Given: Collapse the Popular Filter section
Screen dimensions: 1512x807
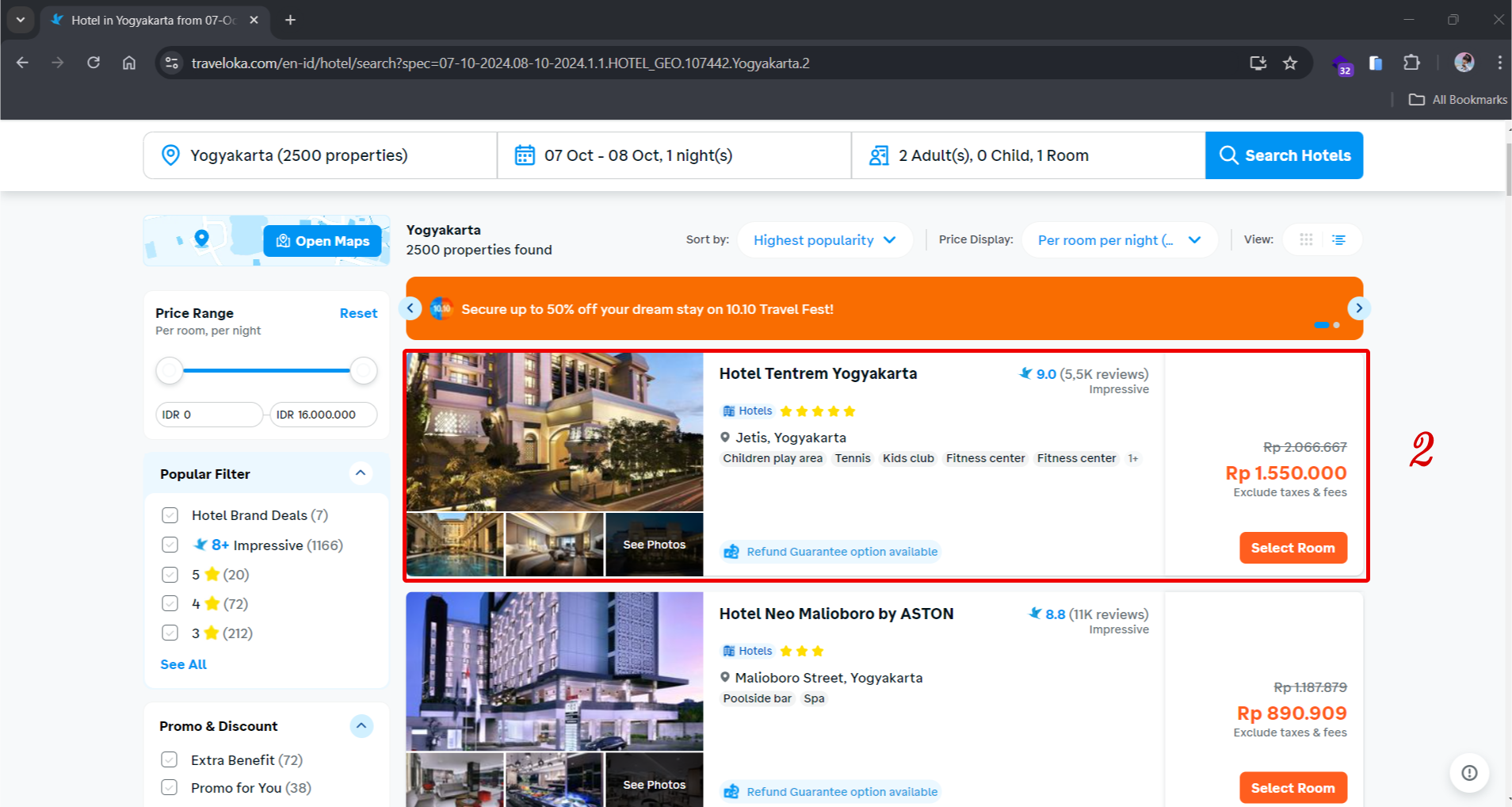Looking at the screenshot, I should point(361,473).
